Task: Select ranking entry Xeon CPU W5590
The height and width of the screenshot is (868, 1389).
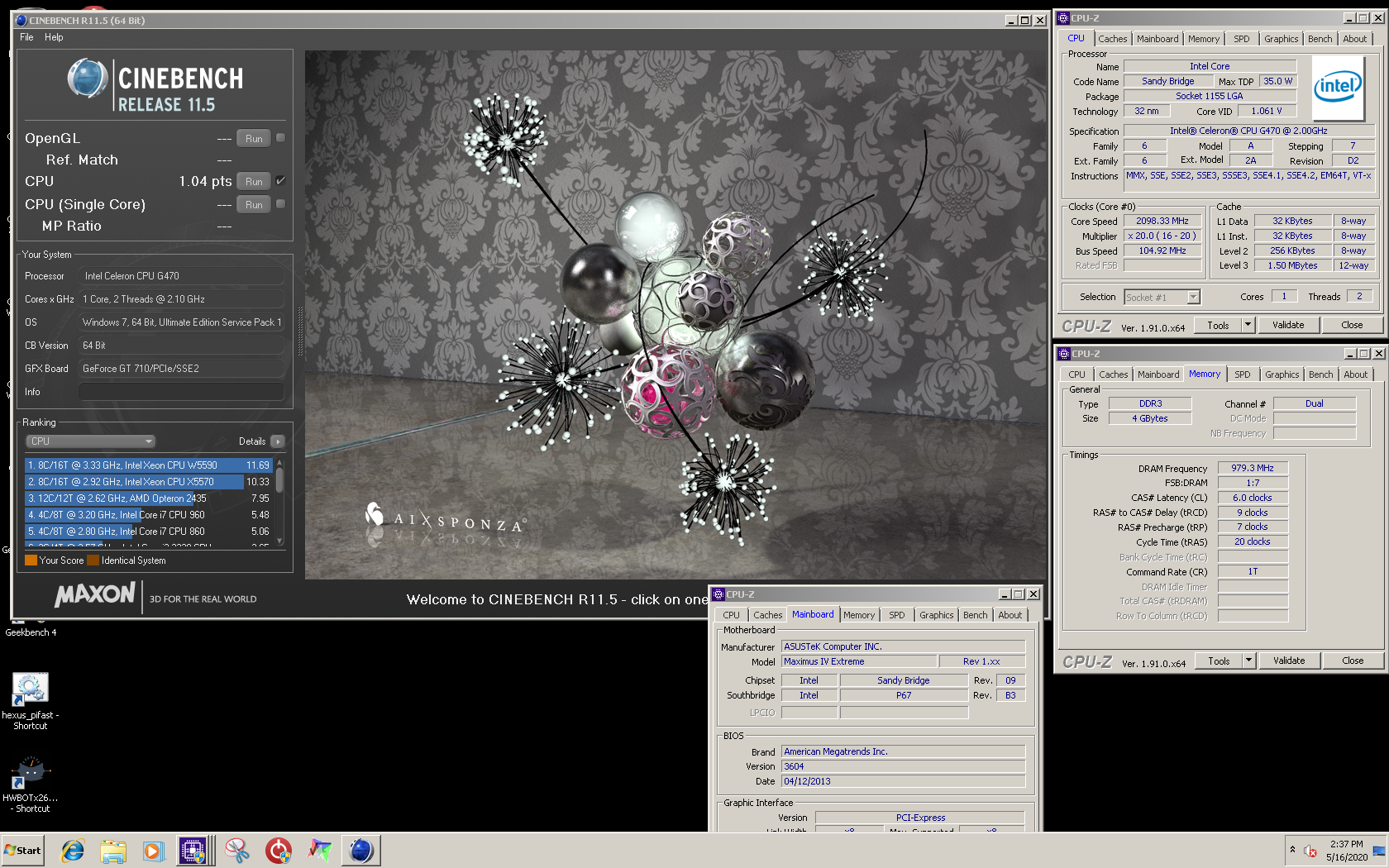Action: click(149, 465)
